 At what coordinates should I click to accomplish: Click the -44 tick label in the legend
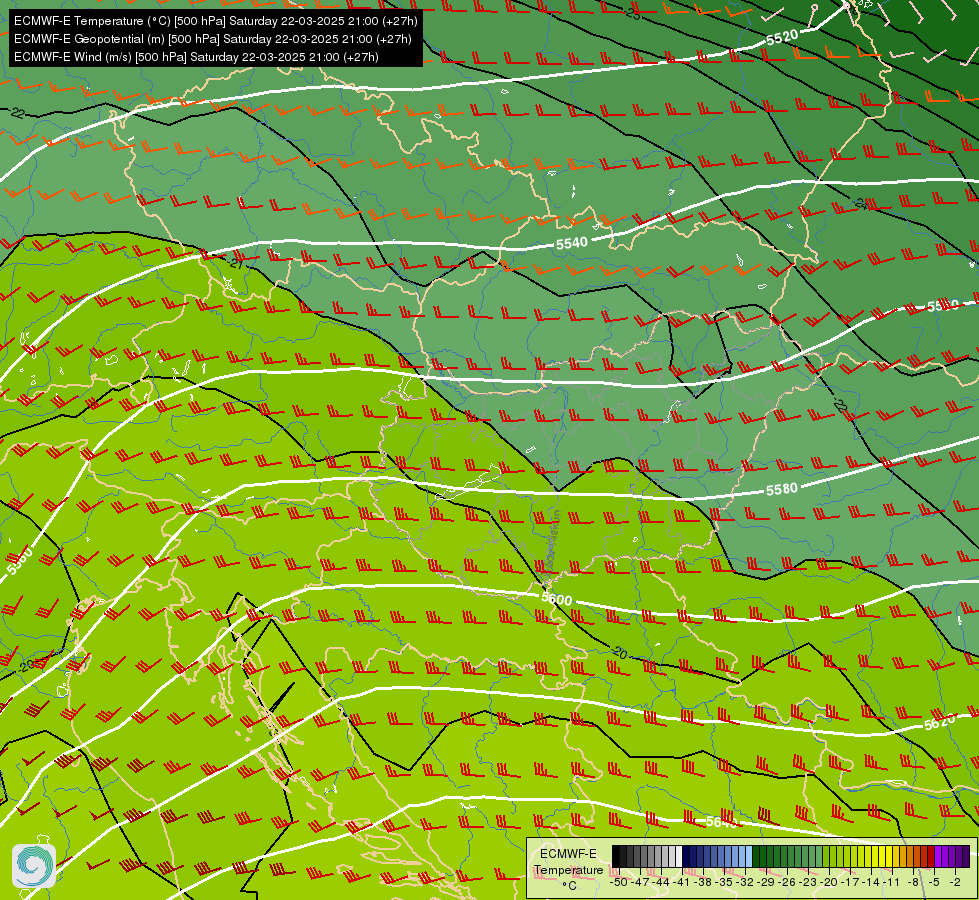(x=661, y=882)
